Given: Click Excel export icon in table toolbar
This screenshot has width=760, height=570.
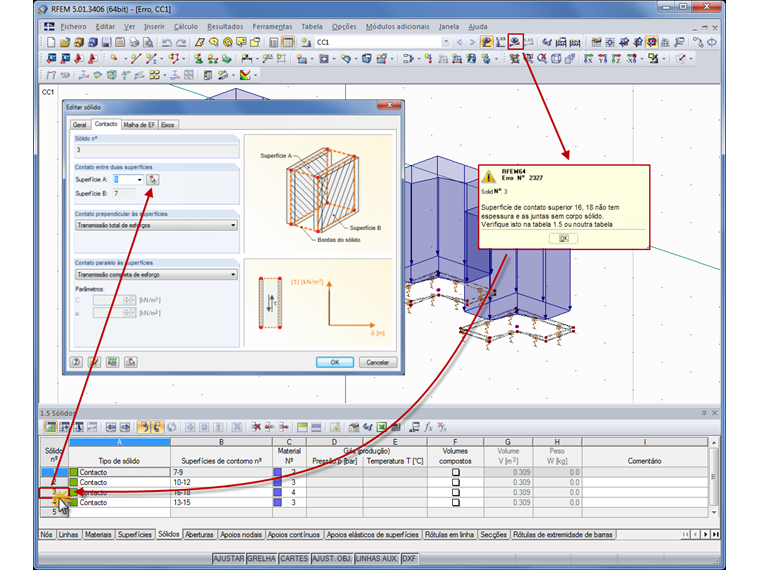Looking at the screenshot, I should (382, 427).
